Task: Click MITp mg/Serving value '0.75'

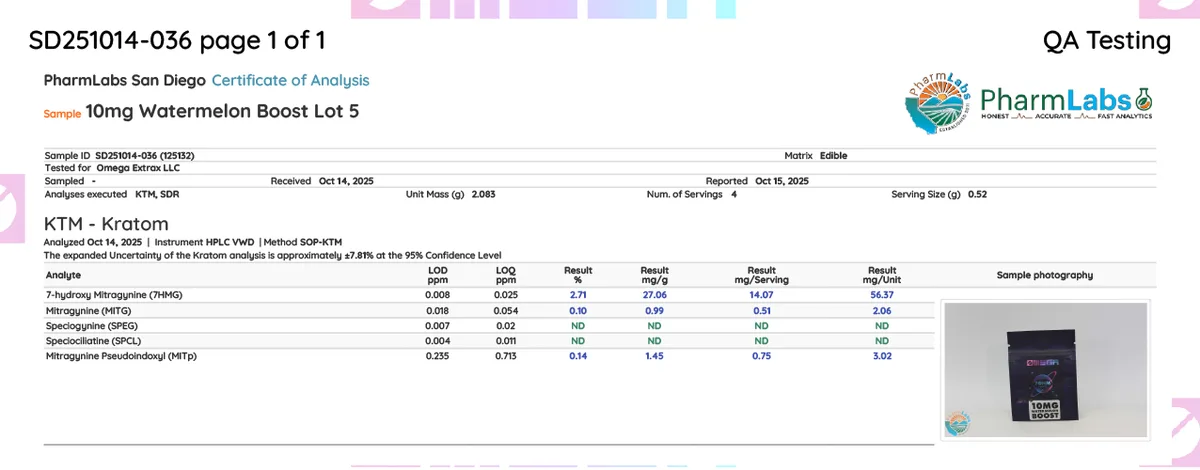Action: (x=761, y=356)
